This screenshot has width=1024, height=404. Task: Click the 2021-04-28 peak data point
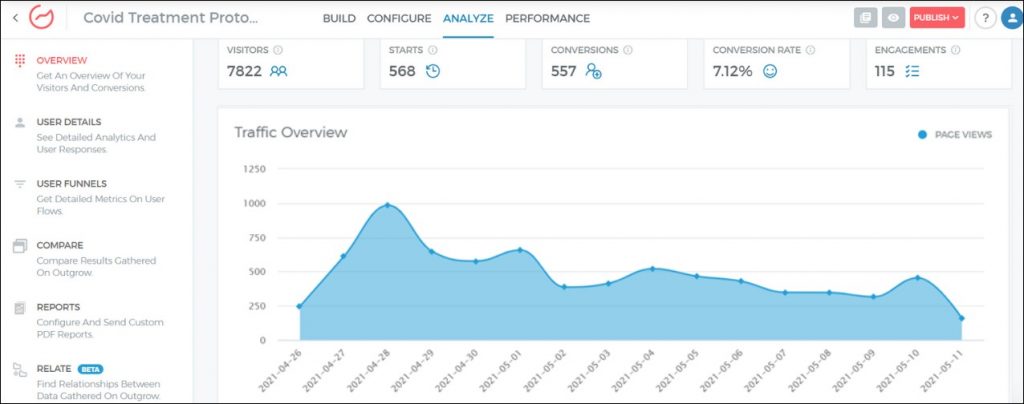point(387,205)
